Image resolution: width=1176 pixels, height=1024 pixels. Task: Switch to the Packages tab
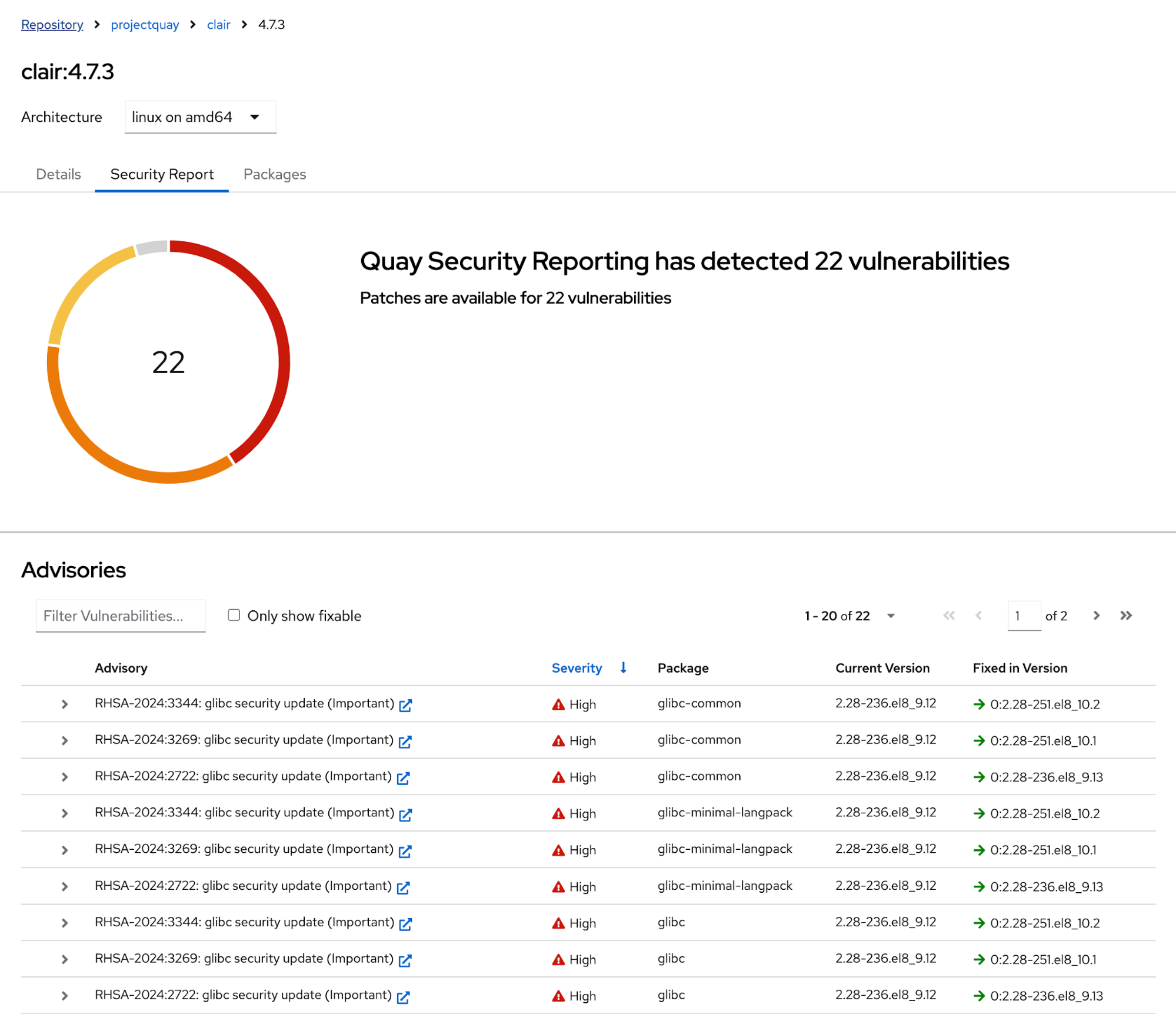pyautogui.click(x=275, y=174)
